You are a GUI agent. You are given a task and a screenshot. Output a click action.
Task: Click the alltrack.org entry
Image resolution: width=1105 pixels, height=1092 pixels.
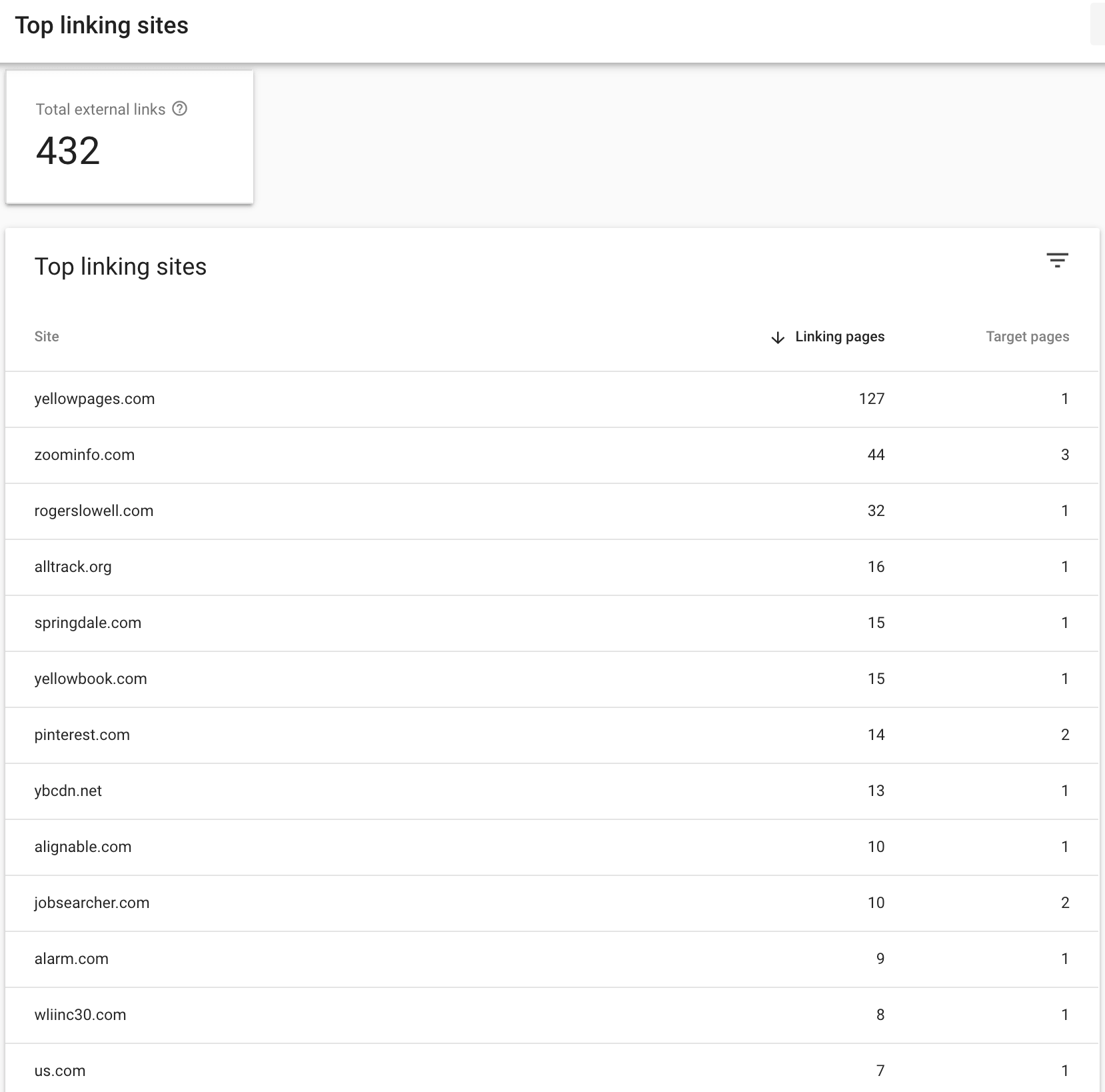coord(73,567)
